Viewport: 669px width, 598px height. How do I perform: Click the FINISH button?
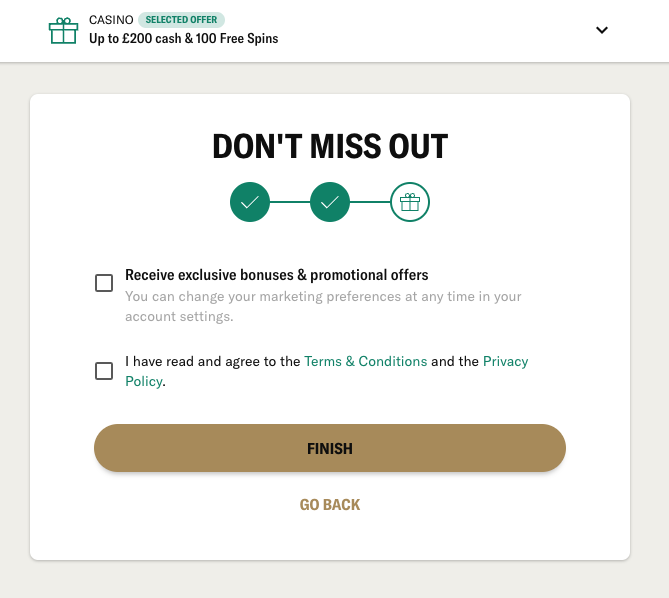click(x=330, y=448)
